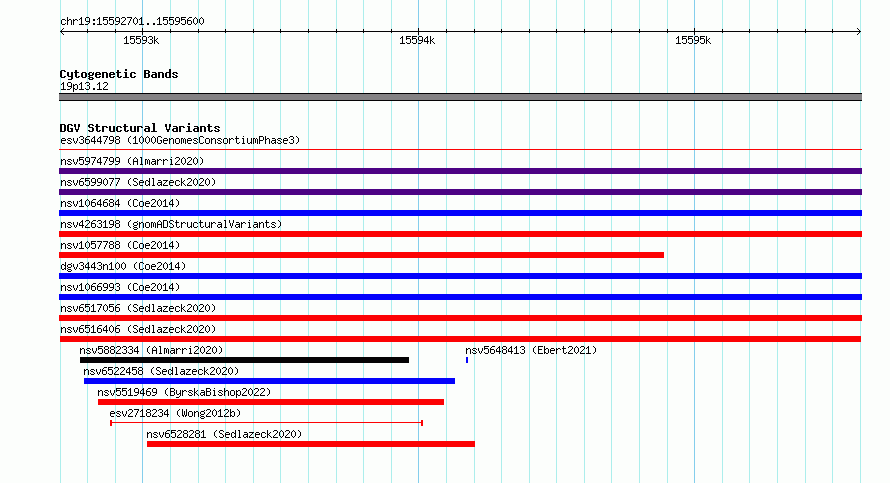The height and width of the screenshot is (483, 890).
Task: Click the purple nsv5974799 variant bar
Action: pos(460,171)
